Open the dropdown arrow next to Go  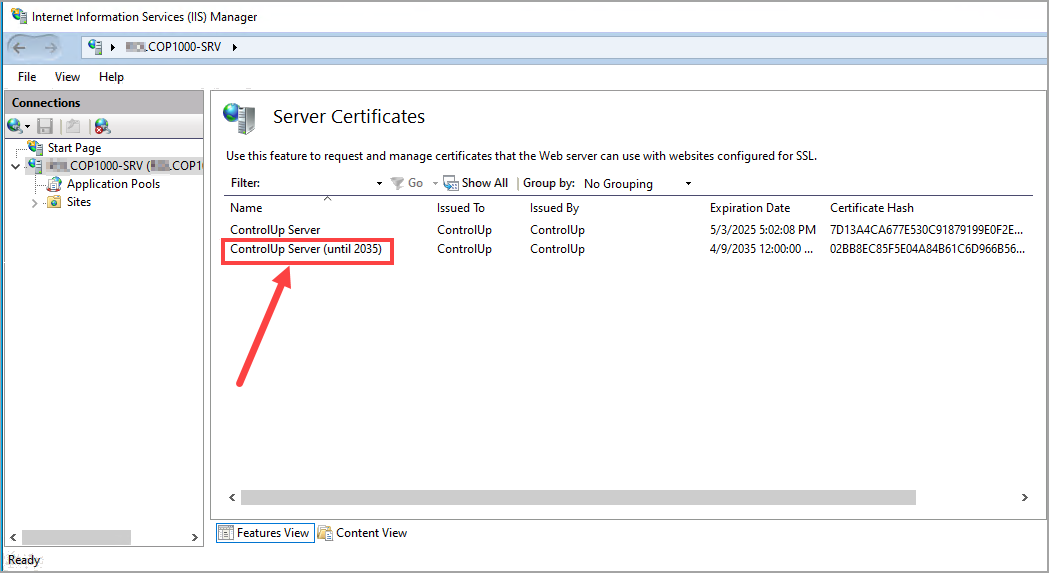435,183
